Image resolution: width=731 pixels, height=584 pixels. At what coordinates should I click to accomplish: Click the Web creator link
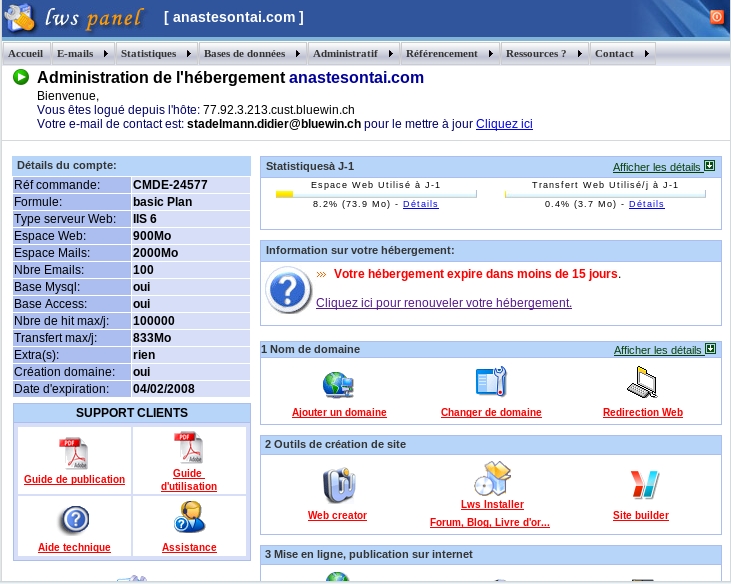(337, 515)
